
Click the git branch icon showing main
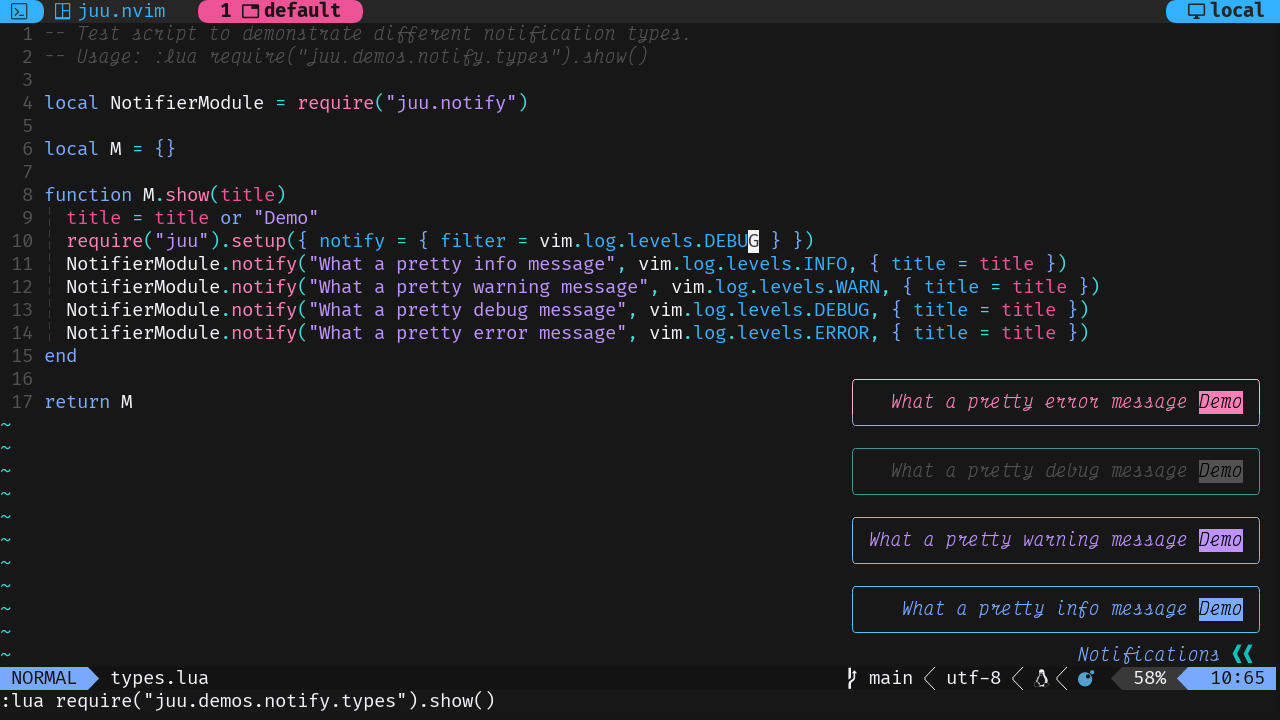(849, 678)
